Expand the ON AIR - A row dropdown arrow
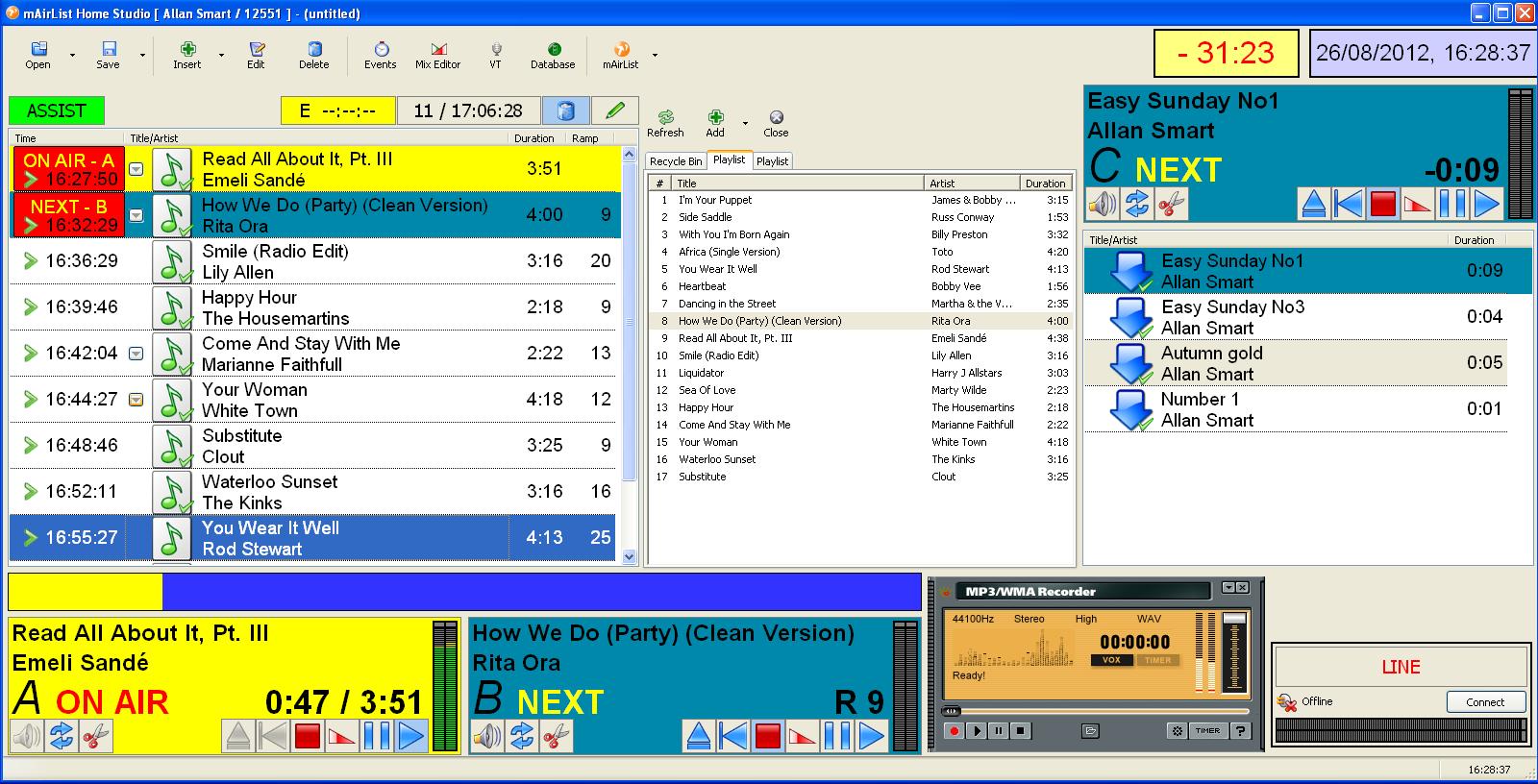This screenshot has height=784, width=1538. pyautogui.click(x=136, y=169)
